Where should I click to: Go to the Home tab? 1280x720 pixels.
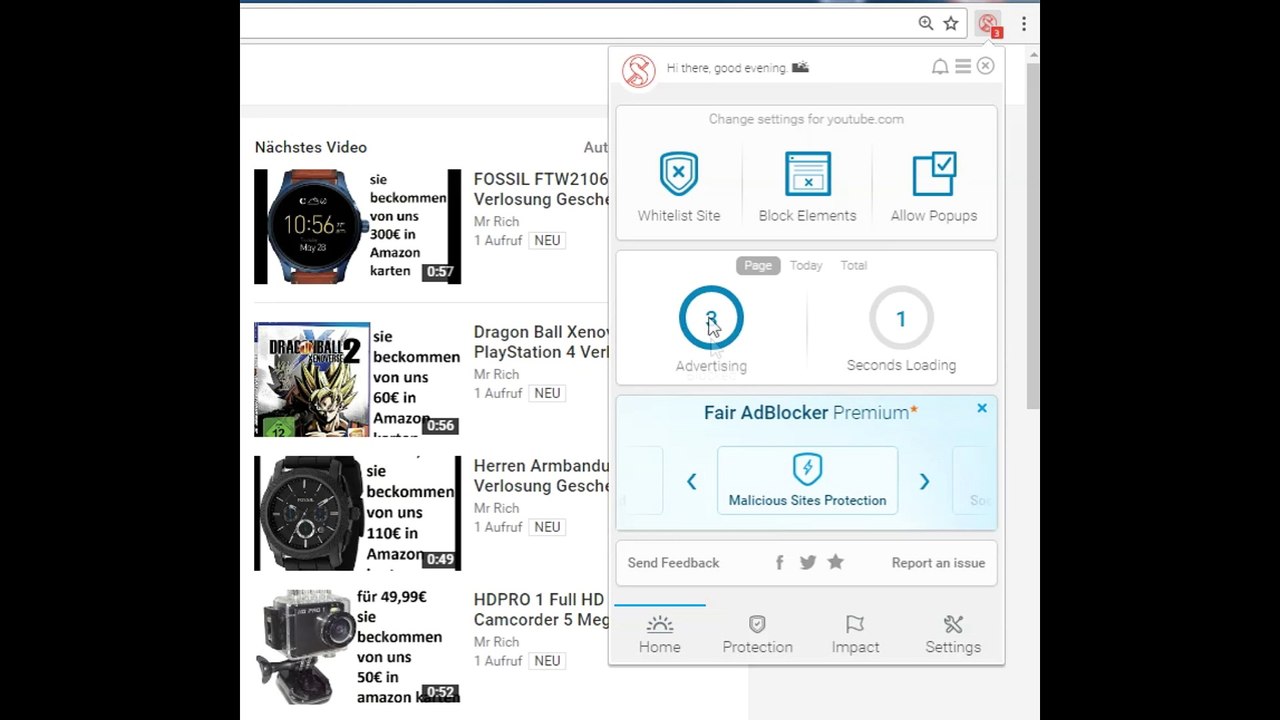(x=660, y=635)
